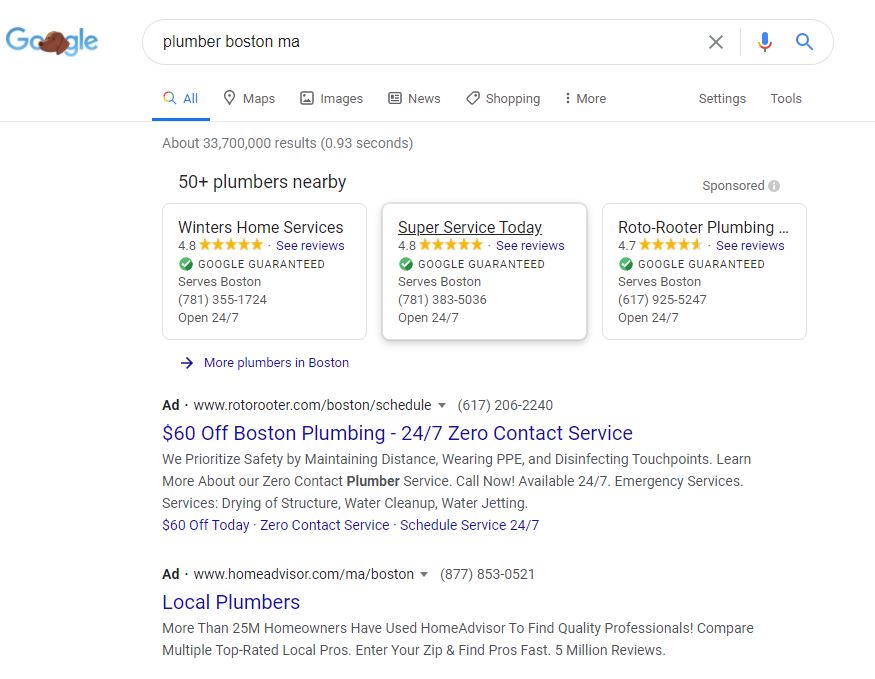
Task: Switch to the Images tab
Action: [x=331, y=99]
